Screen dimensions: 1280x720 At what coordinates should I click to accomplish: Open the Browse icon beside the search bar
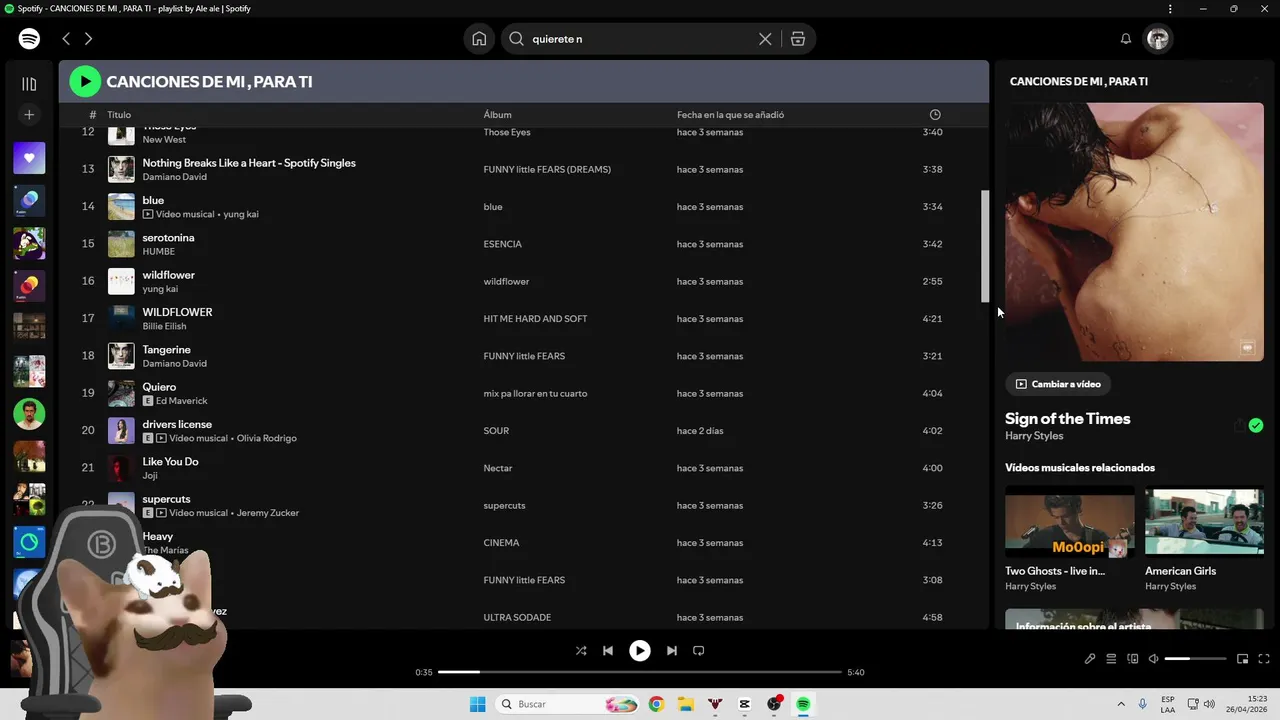click(797, 39)
